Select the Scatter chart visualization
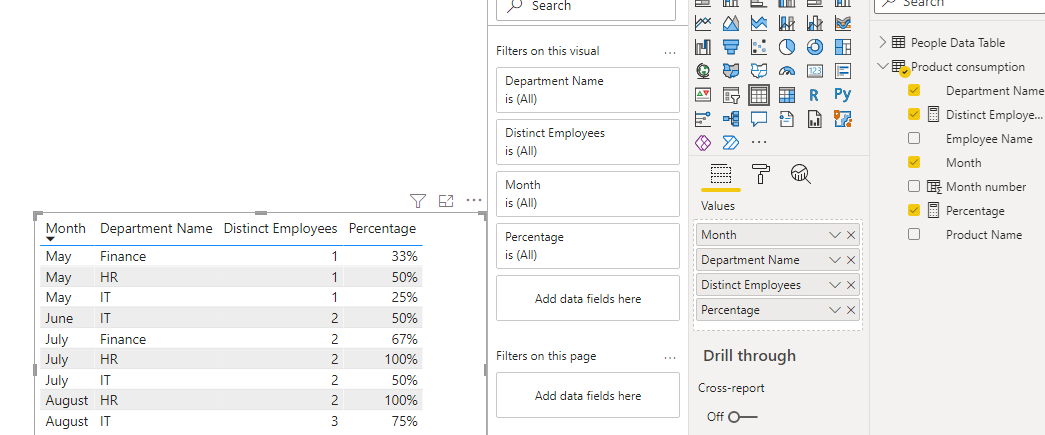 [x=759, y=47]
